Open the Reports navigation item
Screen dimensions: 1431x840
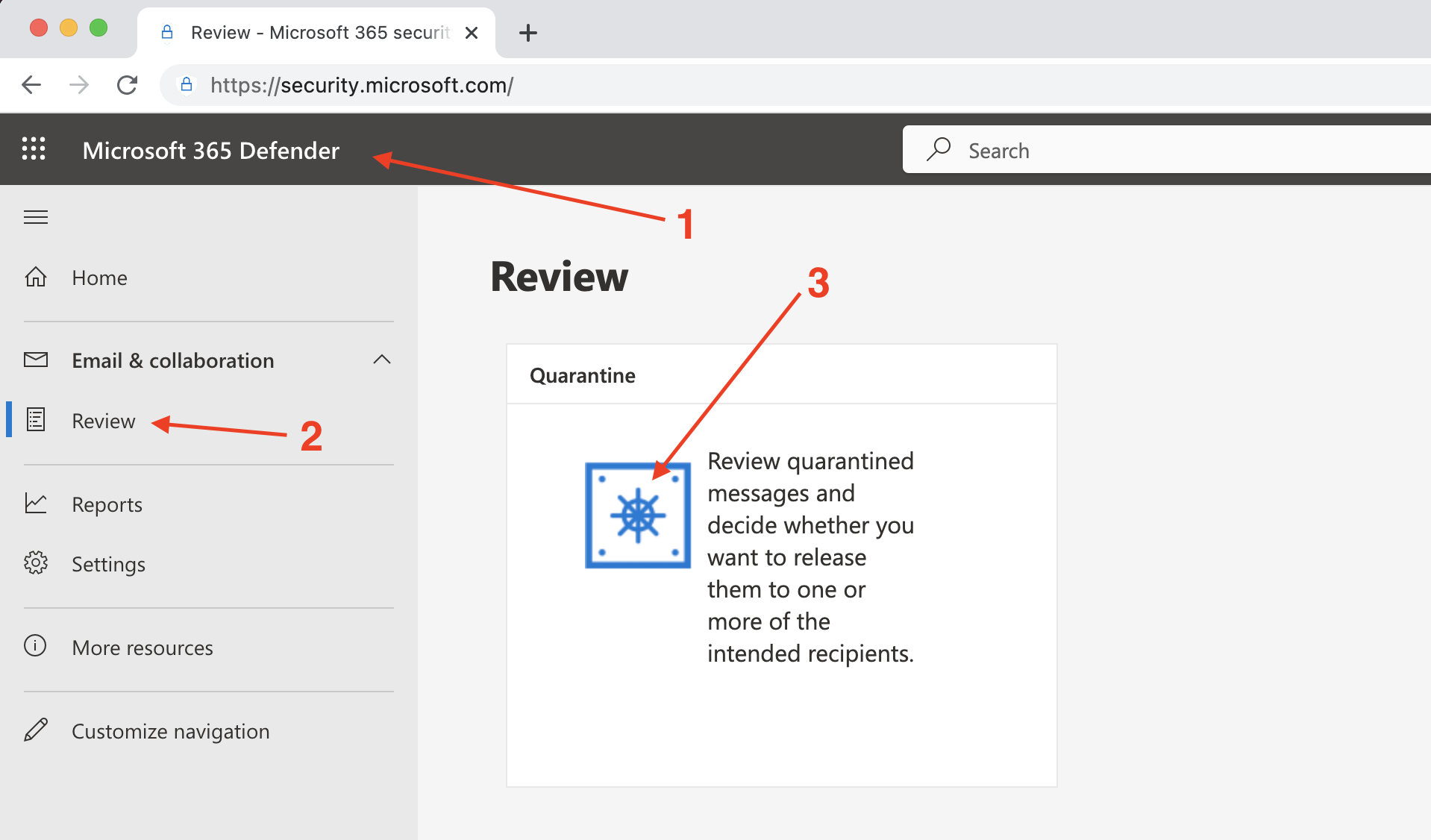[107, 504]
